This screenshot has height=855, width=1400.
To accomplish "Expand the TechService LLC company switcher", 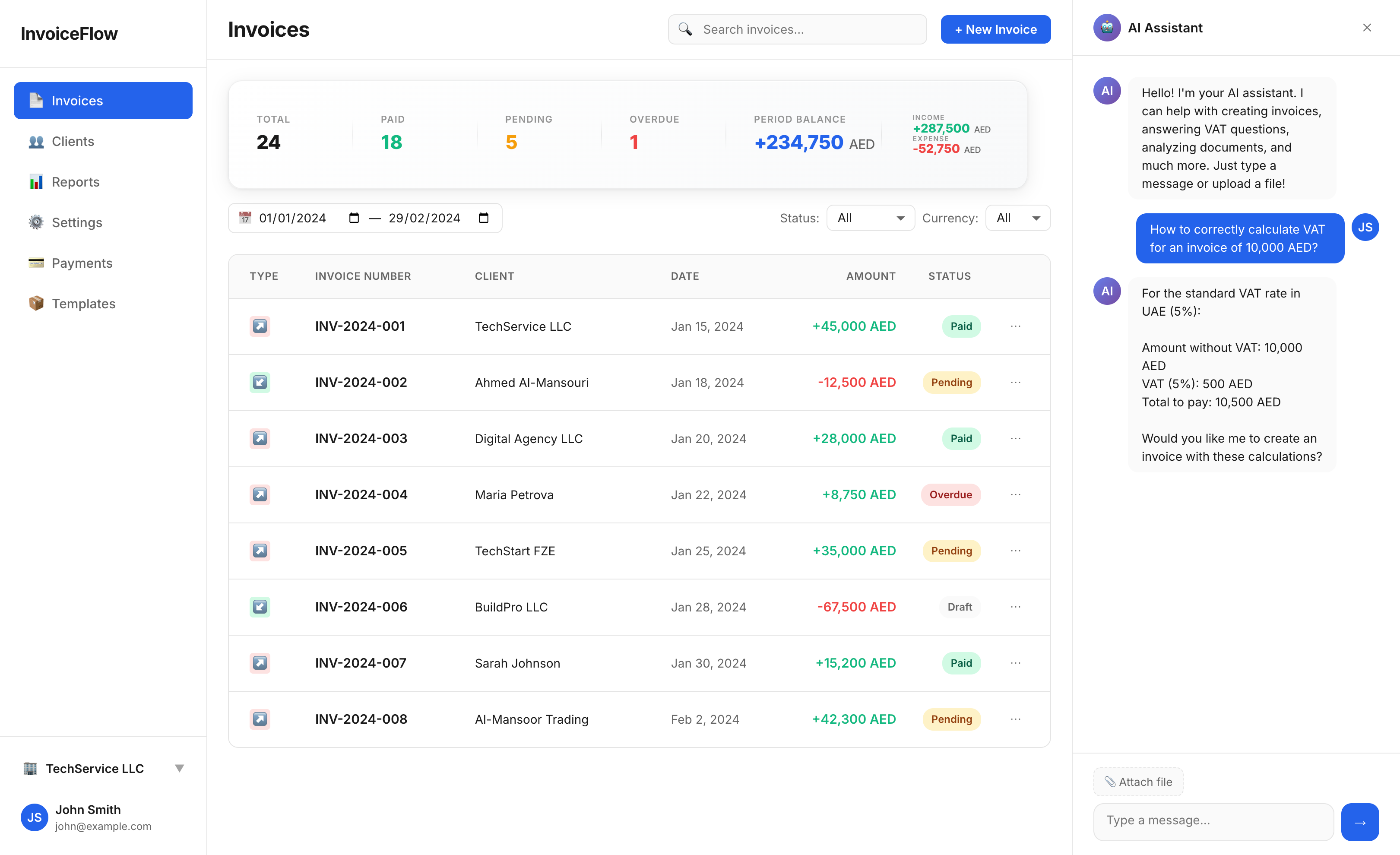I will pyautogui.click(x=180, y=768).
